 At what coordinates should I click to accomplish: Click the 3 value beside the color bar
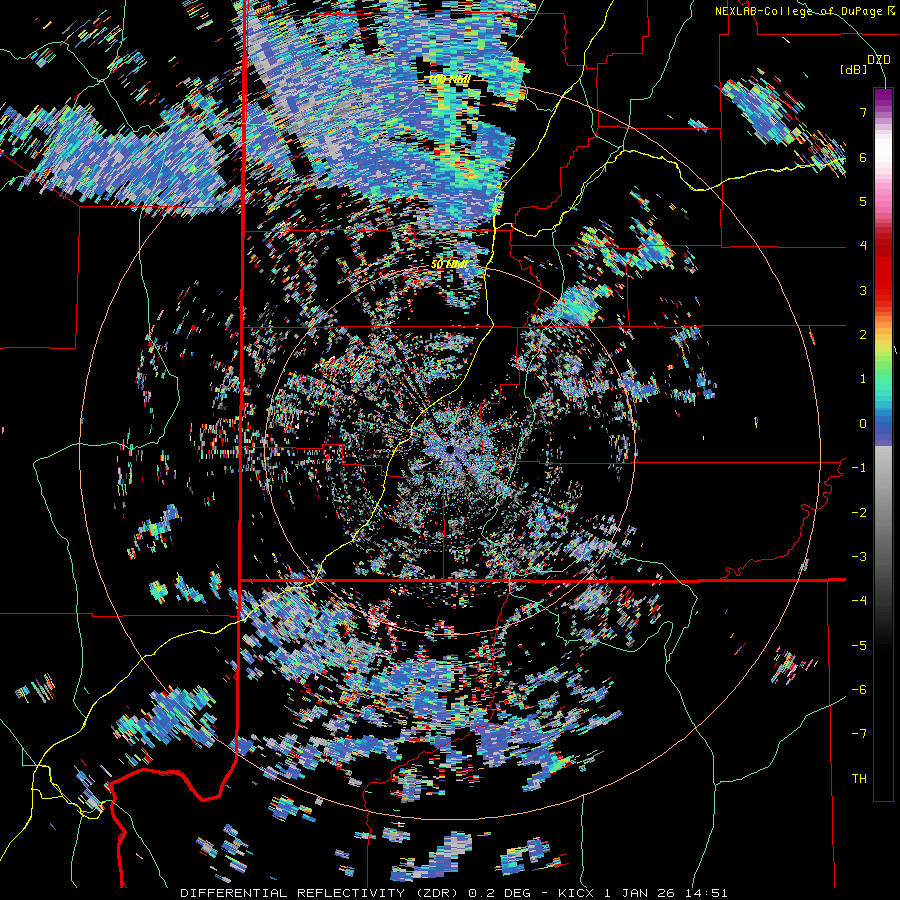point(863,290)
